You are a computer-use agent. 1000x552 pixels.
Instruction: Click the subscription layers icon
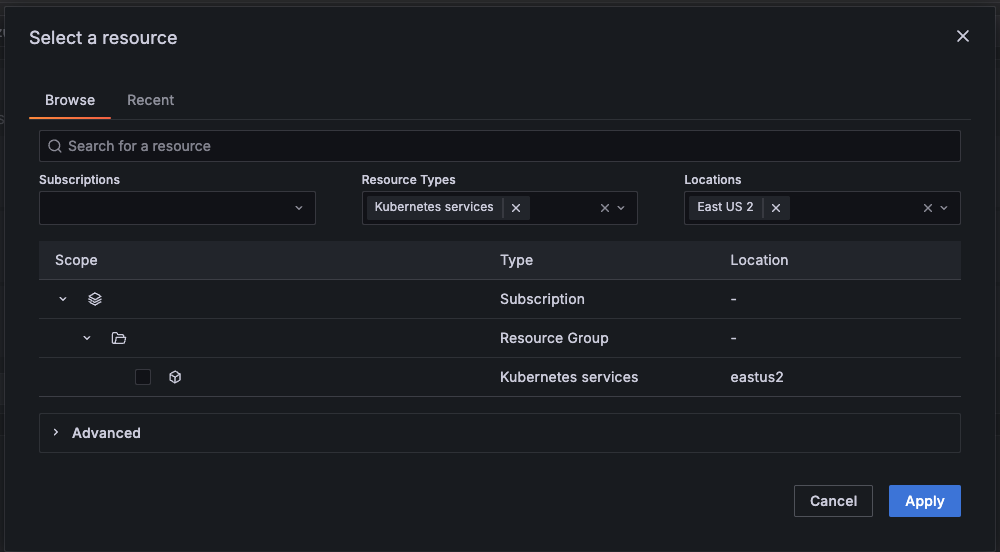tap(95, 299)
